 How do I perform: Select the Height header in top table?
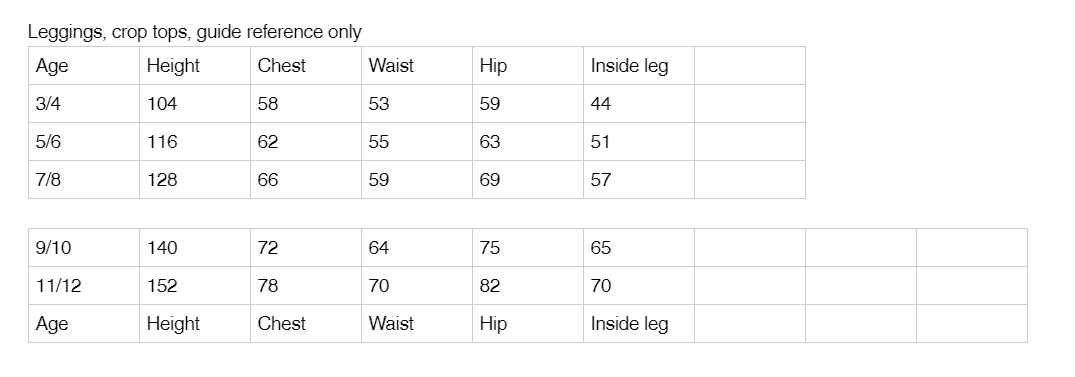coord(195,66)
